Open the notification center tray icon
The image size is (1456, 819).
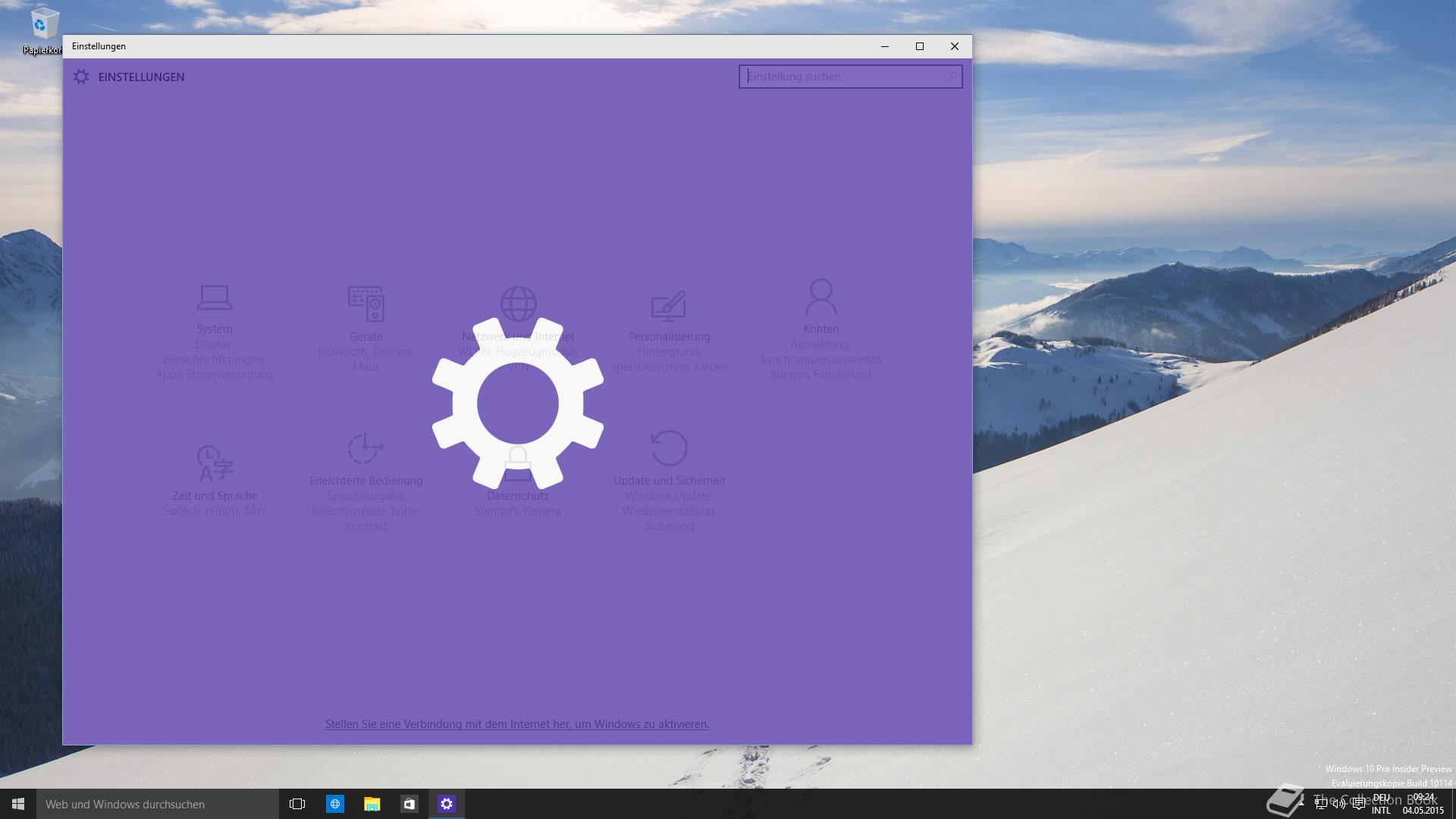click(x=1358, y=804)
